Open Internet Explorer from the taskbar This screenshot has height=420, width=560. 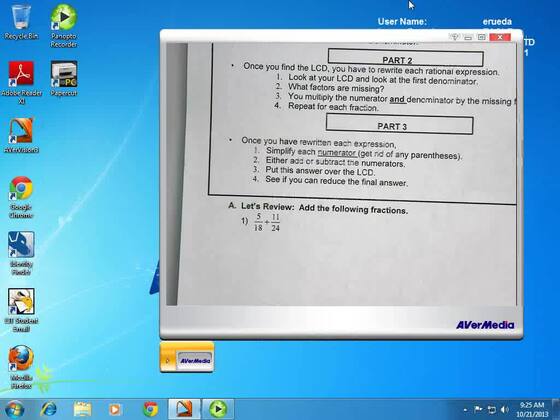click(48, 409)
